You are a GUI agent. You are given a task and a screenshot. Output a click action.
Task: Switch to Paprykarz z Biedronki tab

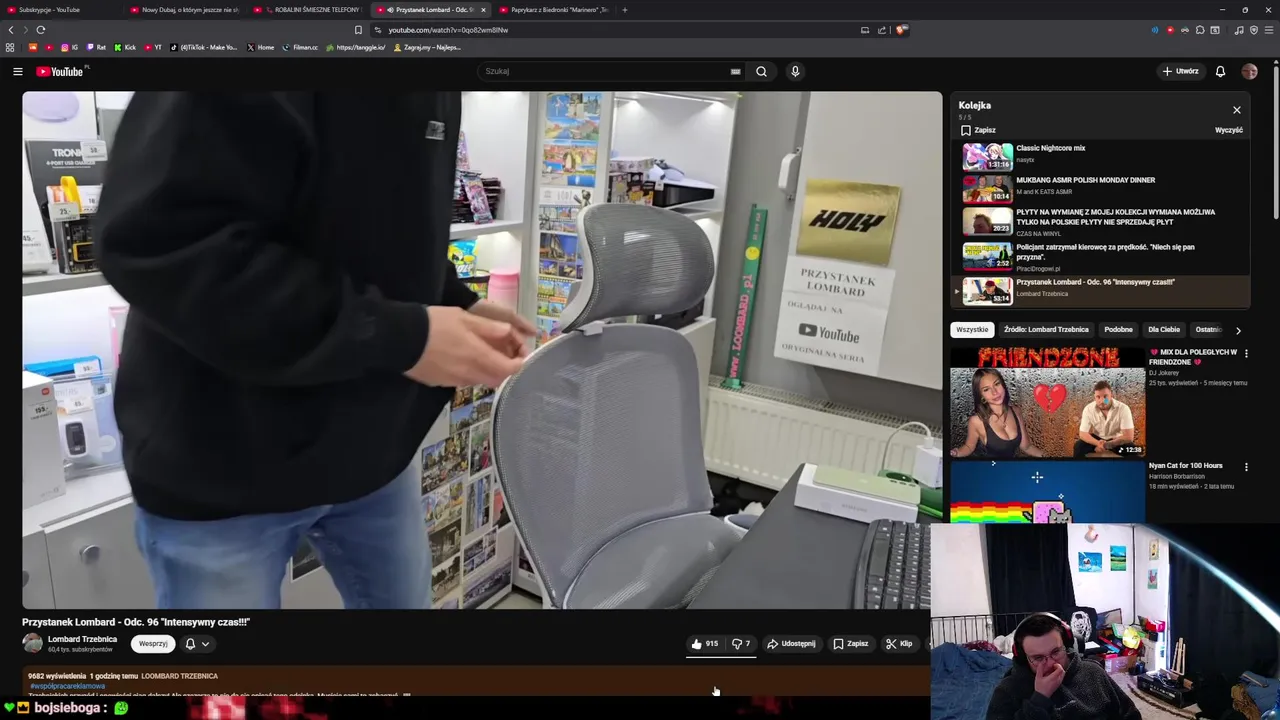(553, 10)
